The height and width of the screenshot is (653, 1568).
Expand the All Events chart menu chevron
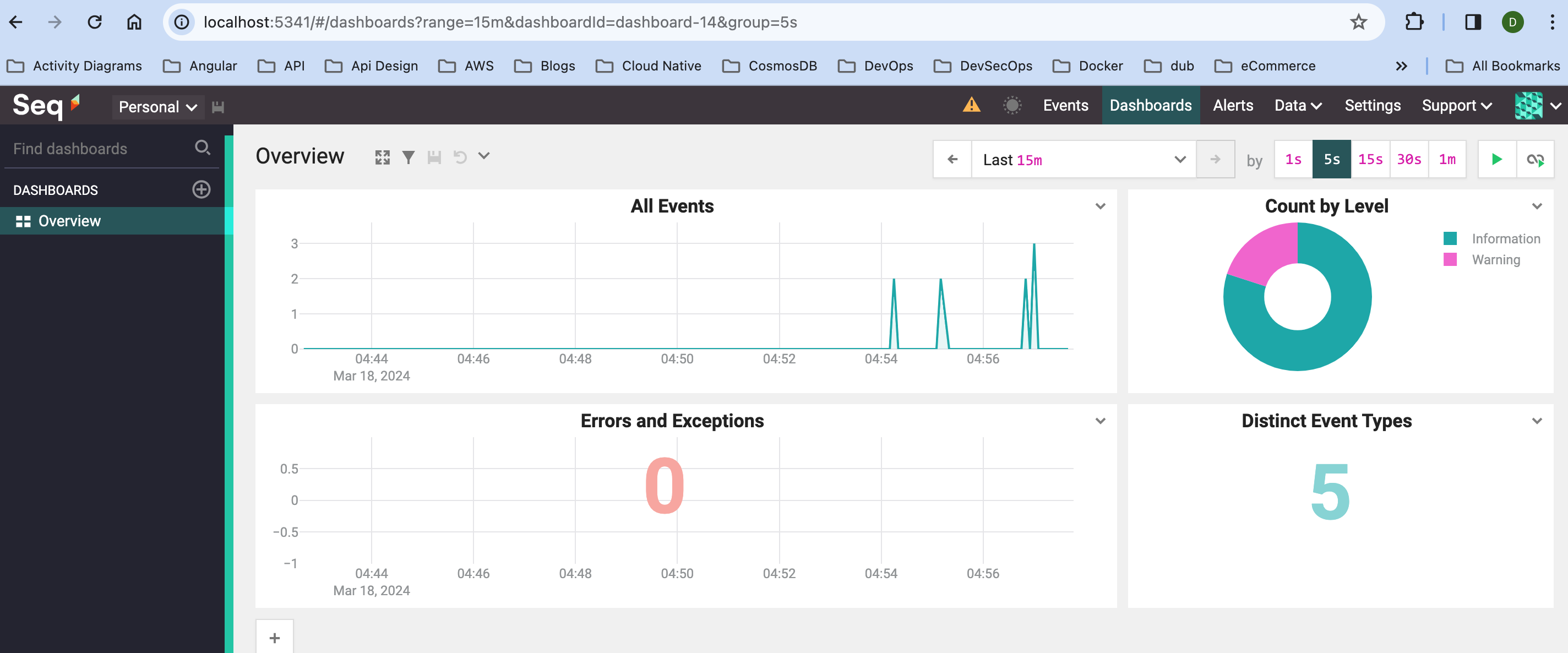pyautogui.click(x=1100, y=206)
